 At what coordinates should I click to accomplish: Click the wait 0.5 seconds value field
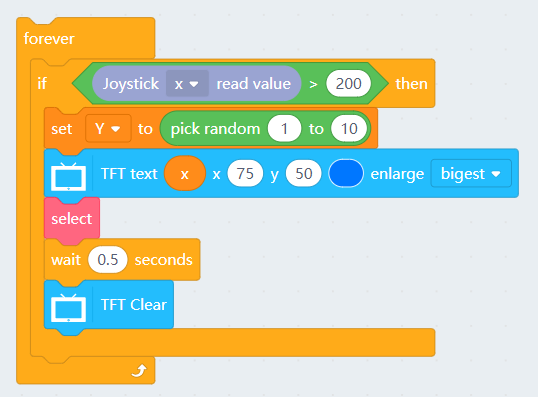pyautogui.click(x=108, y=260)
